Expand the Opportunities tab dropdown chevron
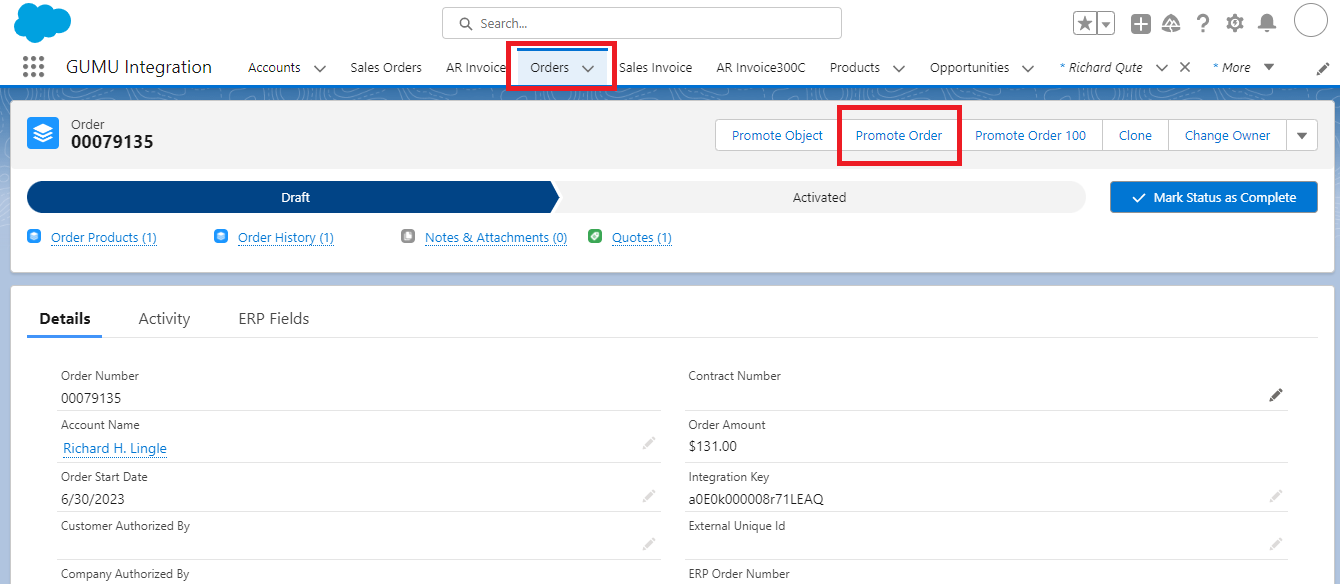Viewport: 1340px width, 584px height. pyautogui.click(x=1028, y=68)
